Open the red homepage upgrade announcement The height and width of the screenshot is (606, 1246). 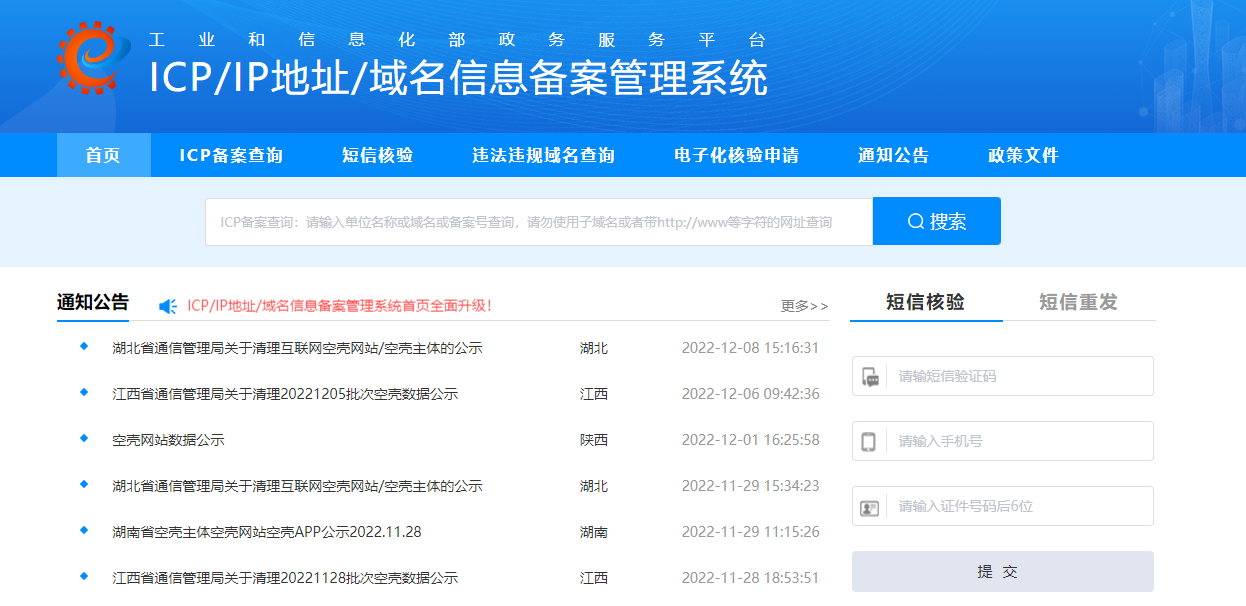coord(340,306)
